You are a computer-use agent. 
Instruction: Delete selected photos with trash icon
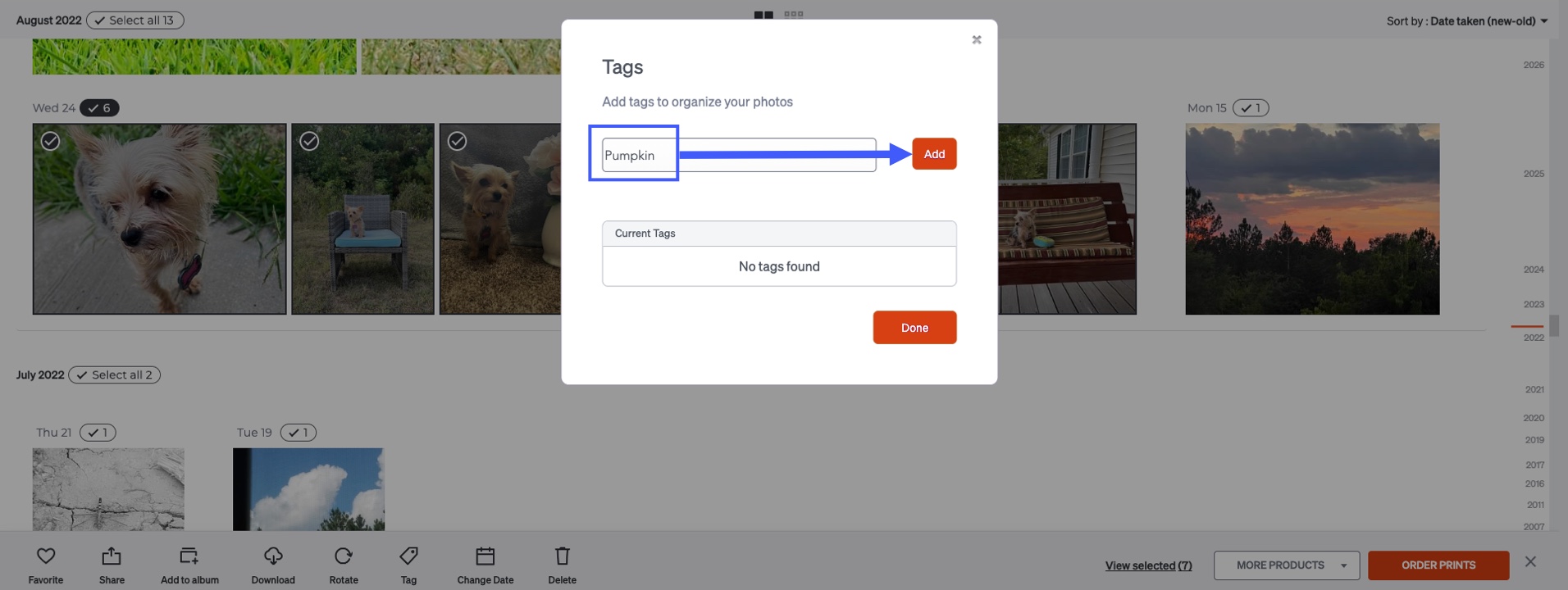(562, 556)
